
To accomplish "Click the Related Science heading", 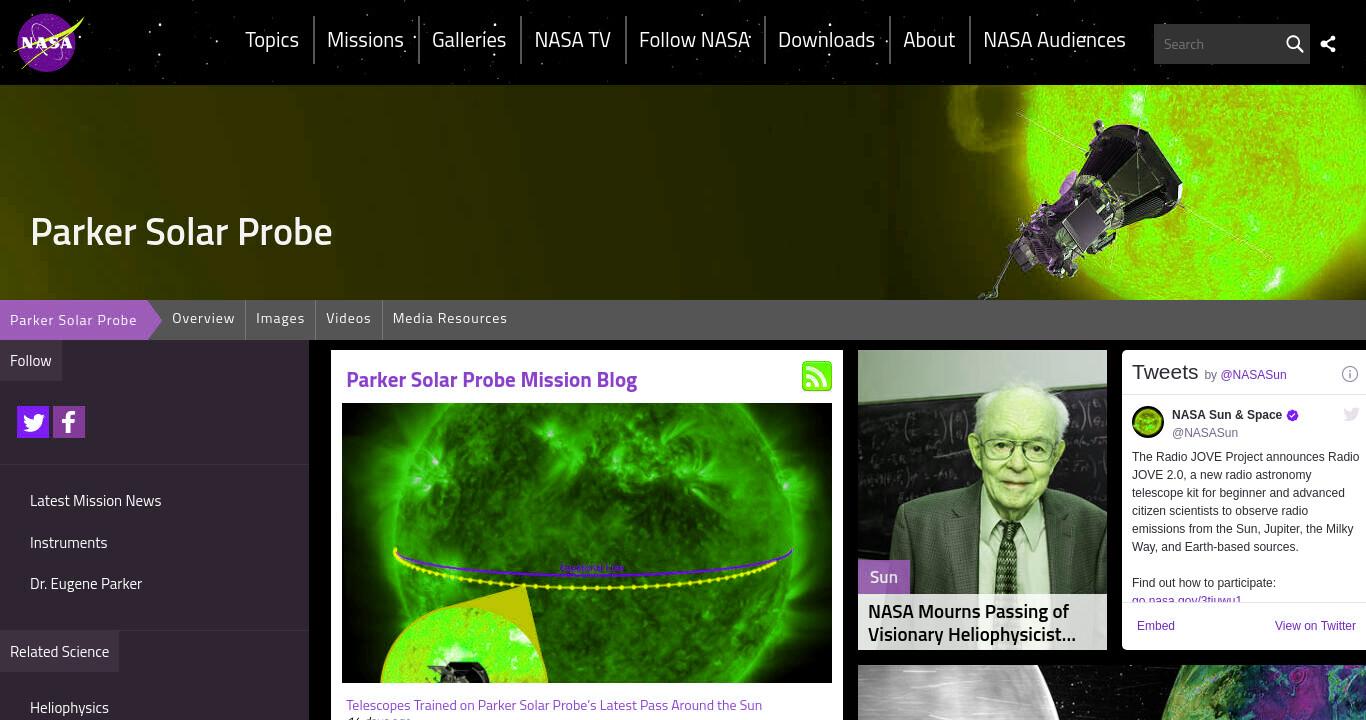I will coord(60,652).
